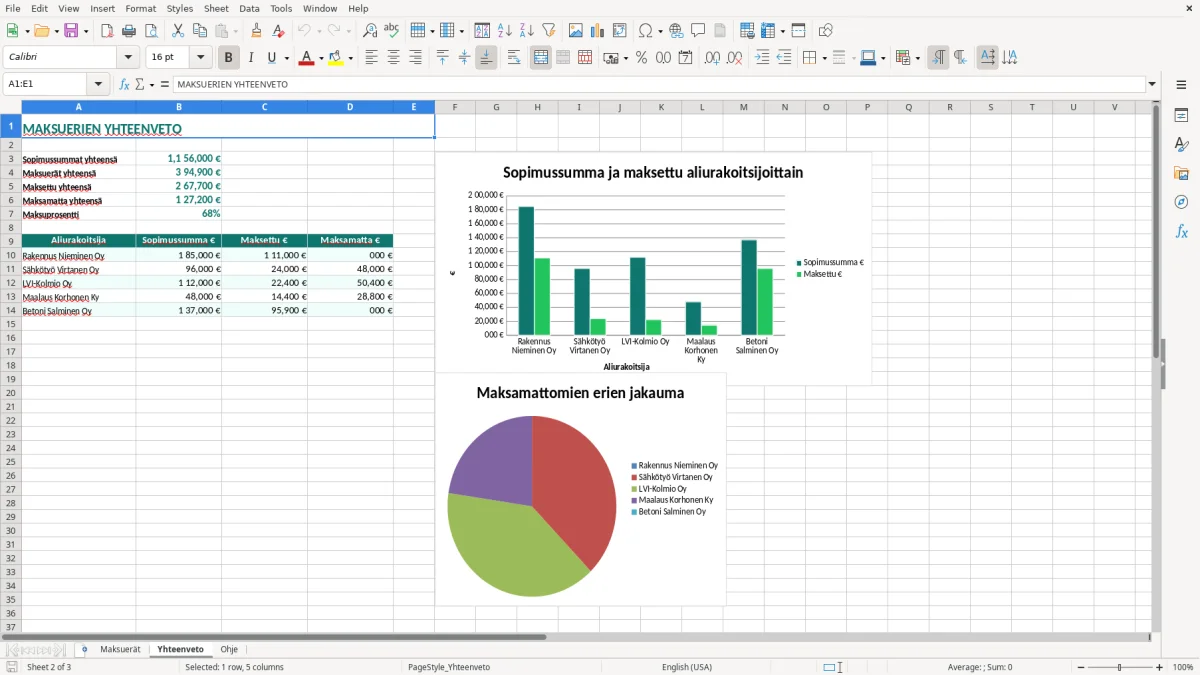The width and height of the screenshot is (1200, 675).
Task: Open the Function Wizard fx icon
Action: [x=124, y=84]
